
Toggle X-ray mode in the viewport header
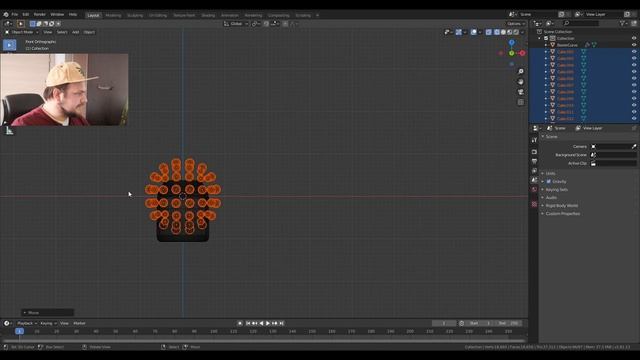[489, 32]
